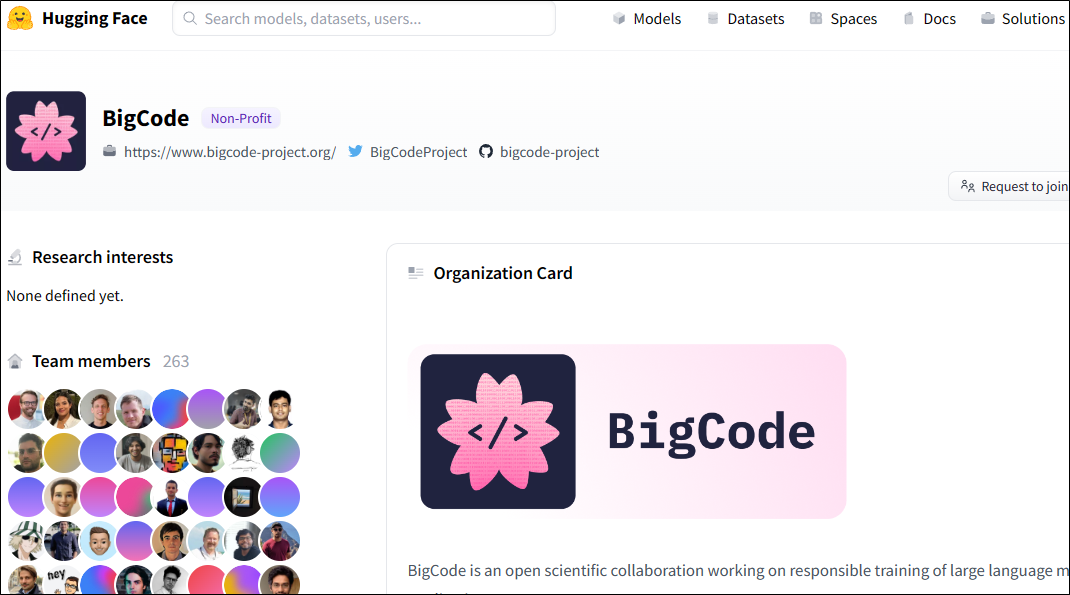Click the BigCode organization avatar logo
This screenshot has width=1070, height=595.
46,131
